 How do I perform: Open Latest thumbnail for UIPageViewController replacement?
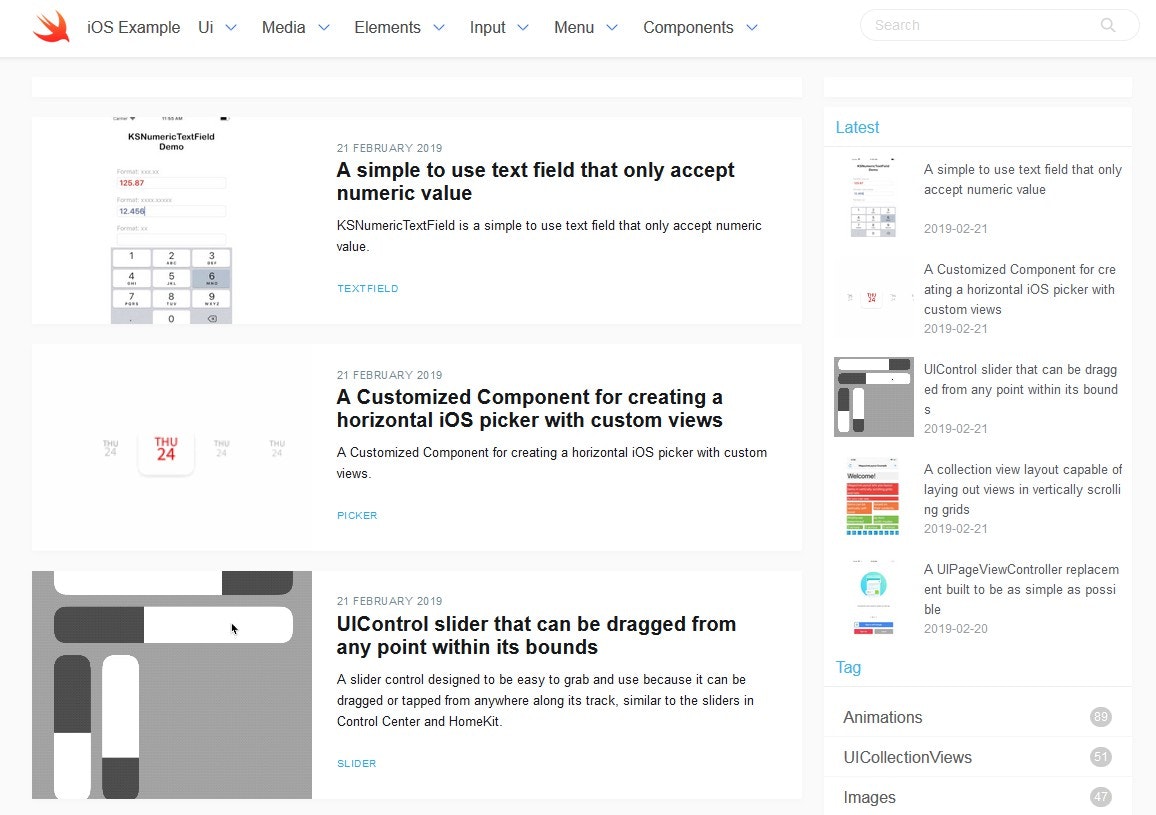[x=874, y=597]
